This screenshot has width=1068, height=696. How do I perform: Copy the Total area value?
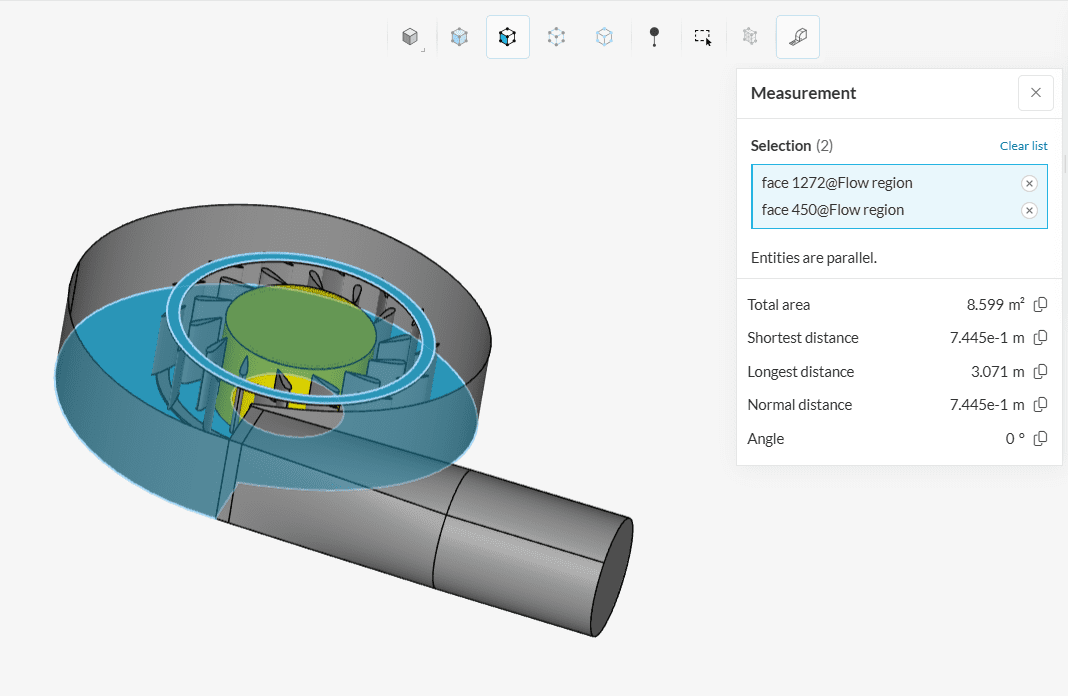pyautogui.click(x=1040, y=305)
